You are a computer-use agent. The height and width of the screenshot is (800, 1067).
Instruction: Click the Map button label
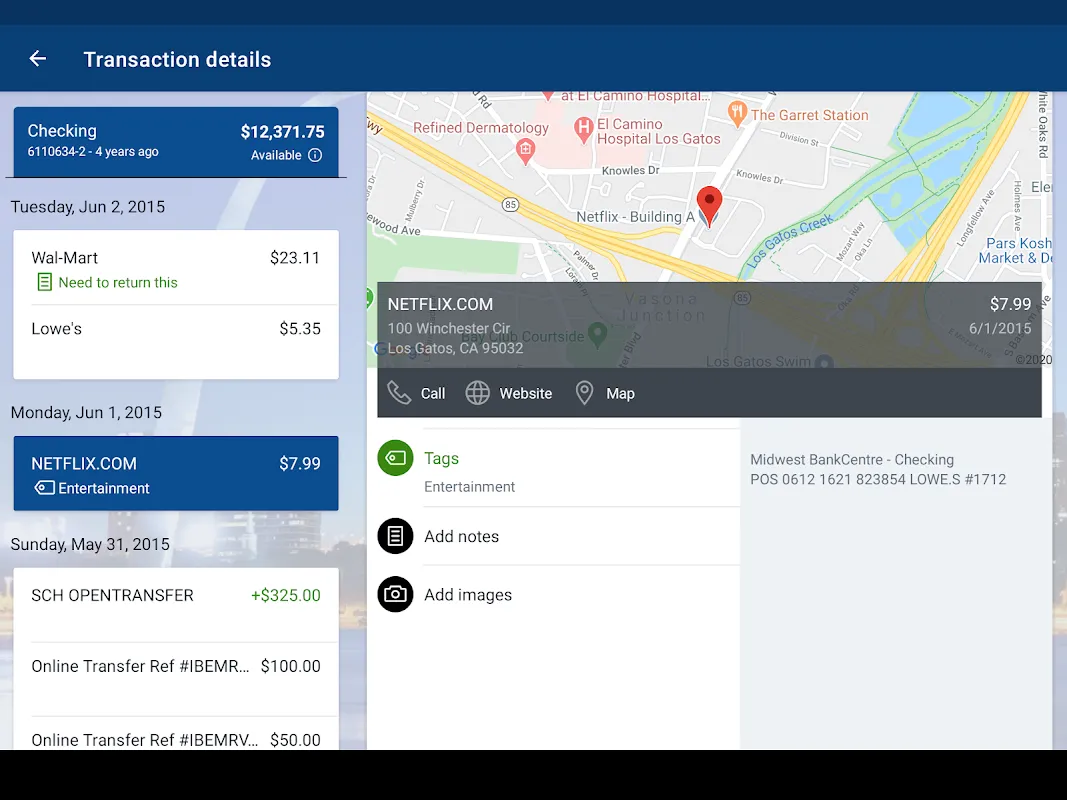pyautogui.click(x=620, y=393)
